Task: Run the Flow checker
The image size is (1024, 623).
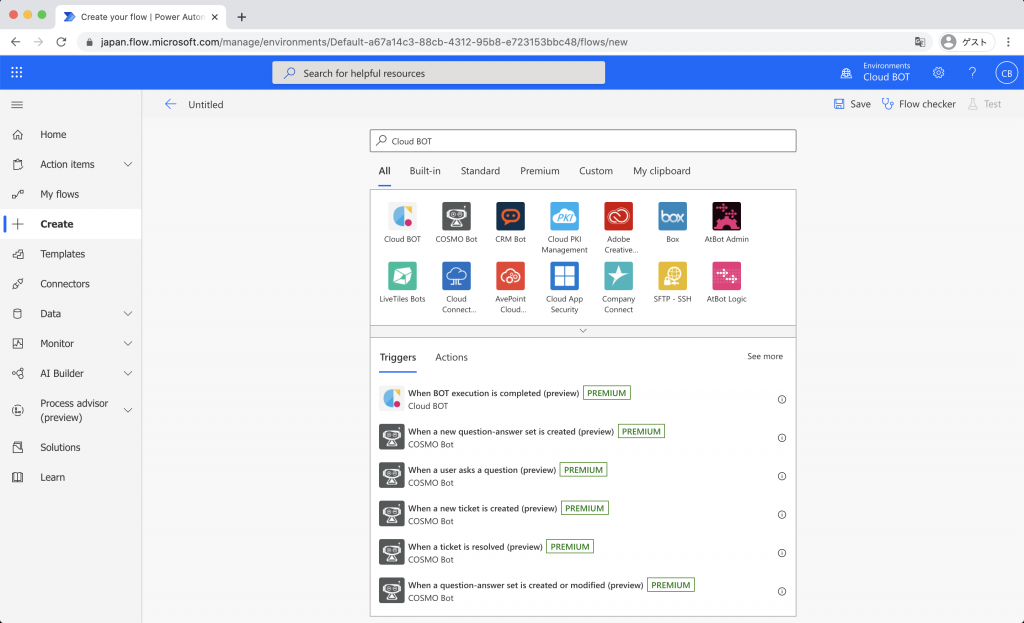Action: pyautogui.click(x=918, y=104)
